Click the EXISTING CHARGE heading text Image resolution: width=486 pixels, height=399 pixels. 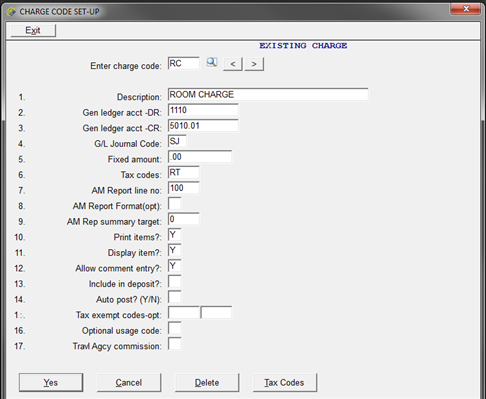(303, 46)
